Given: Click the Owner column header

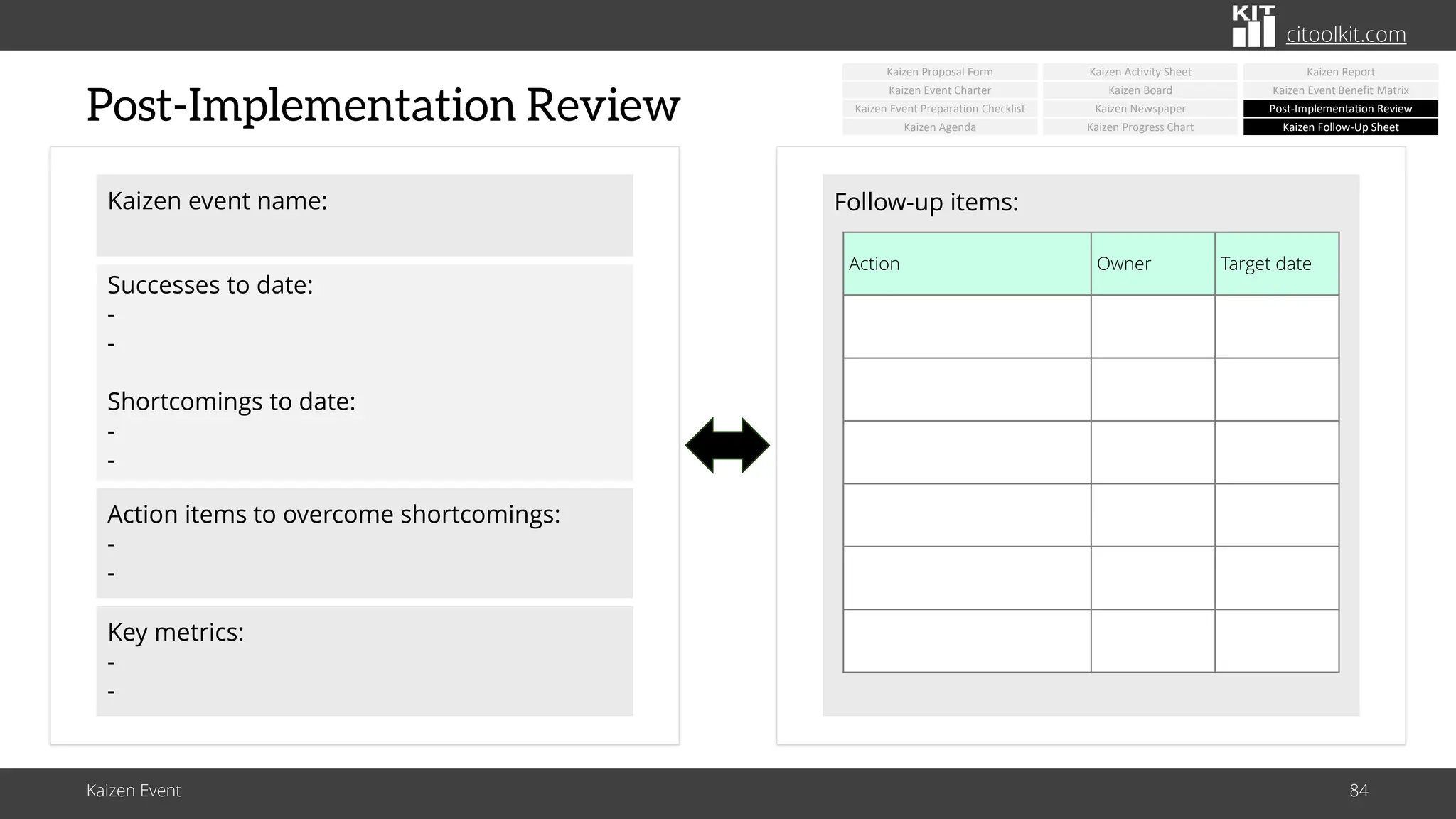Looking at the screenshot, I should click(x=1153, y=264).
